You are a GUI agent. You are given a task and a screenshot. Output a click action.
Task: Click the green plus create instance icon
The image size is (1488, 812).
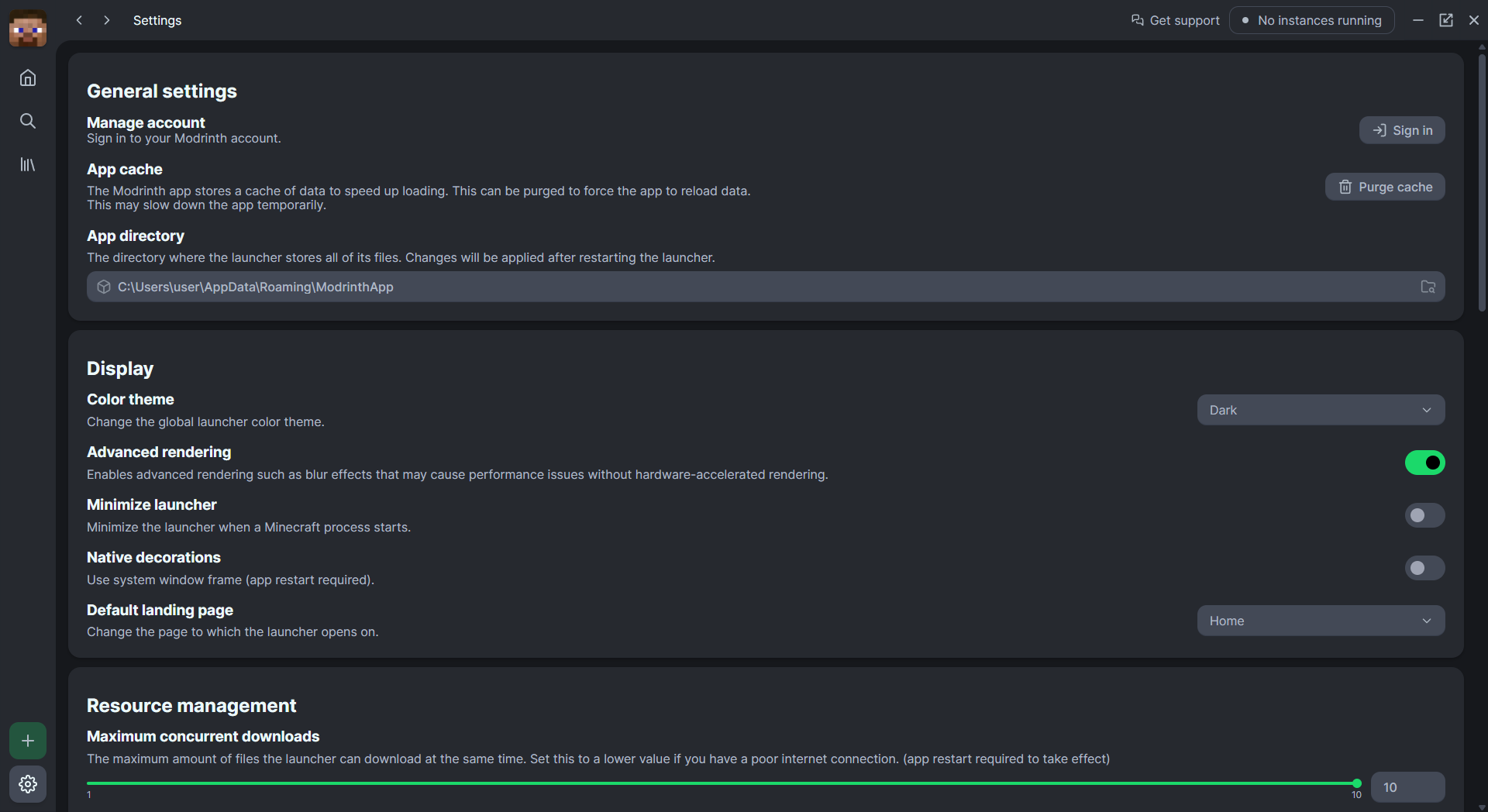[28, 741]
